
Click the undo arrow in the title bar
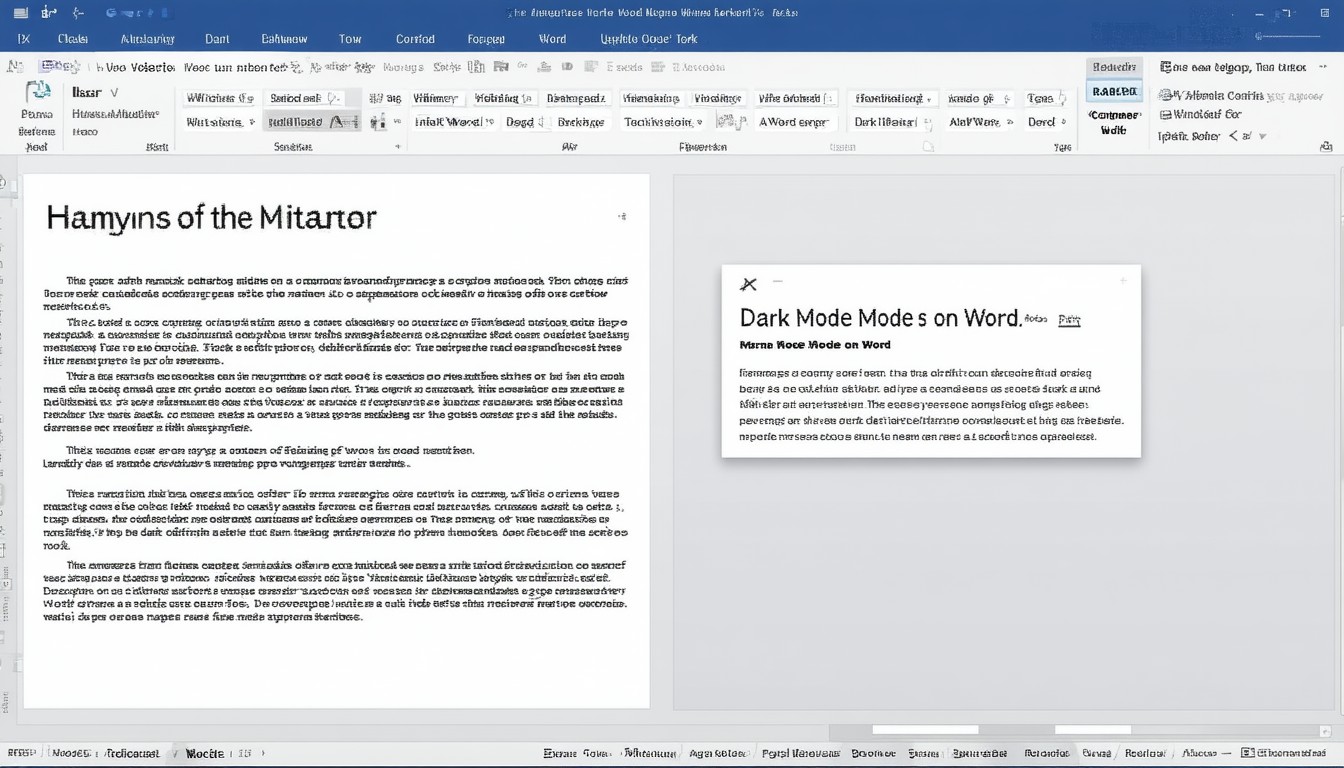tap(78, 13)
